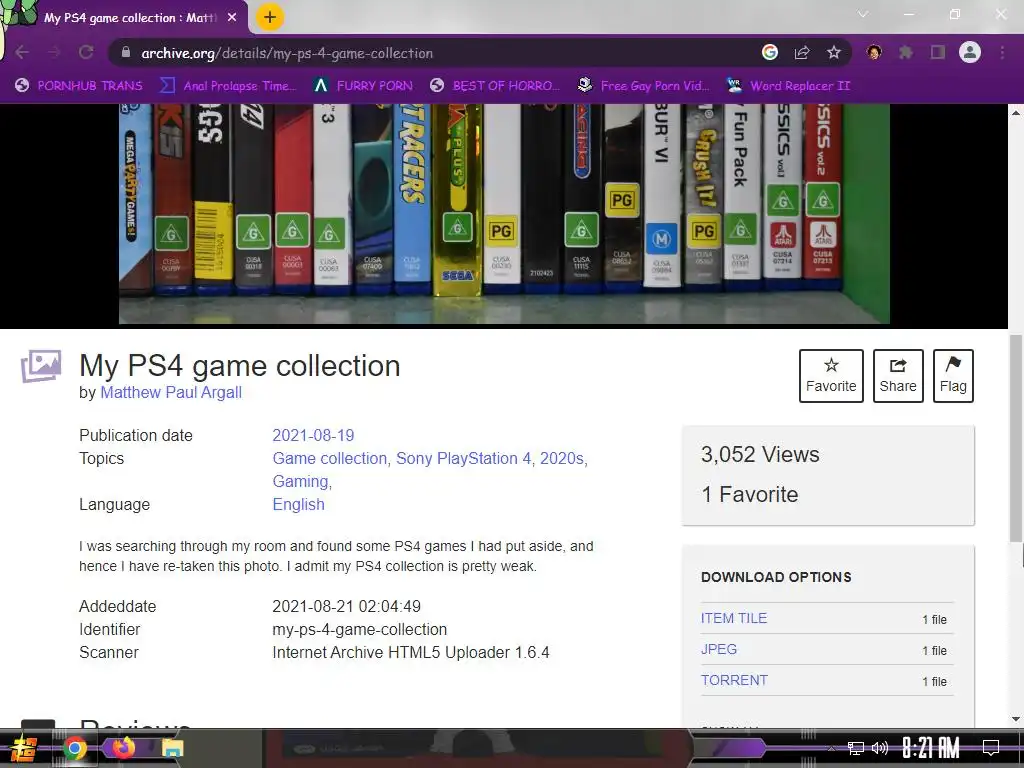Open the tab search chevron
Image resolution: width=1024 pixels, height=768 pixels.
tap(863, 14)
